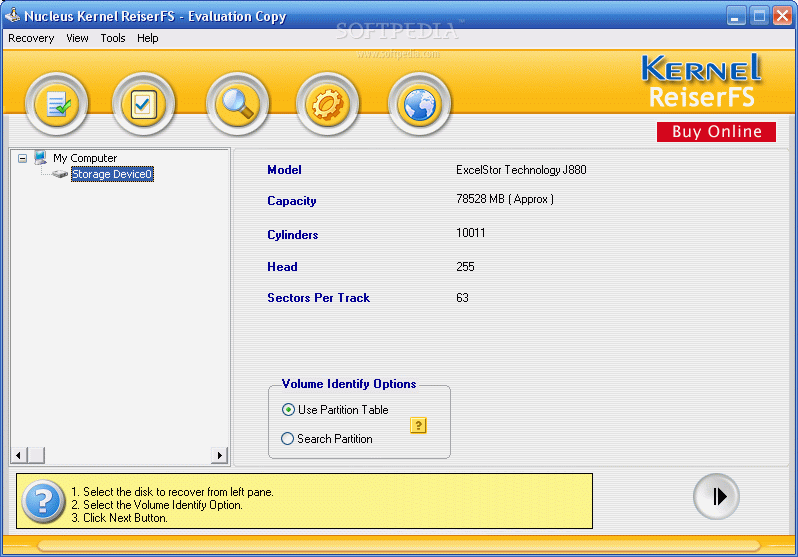Image resolution: width=798 pixels, height=557 pixels.
Task: Click the left pane horizontal scrollbar thumb
Action: pyautogui.click(x=36, y=455)
